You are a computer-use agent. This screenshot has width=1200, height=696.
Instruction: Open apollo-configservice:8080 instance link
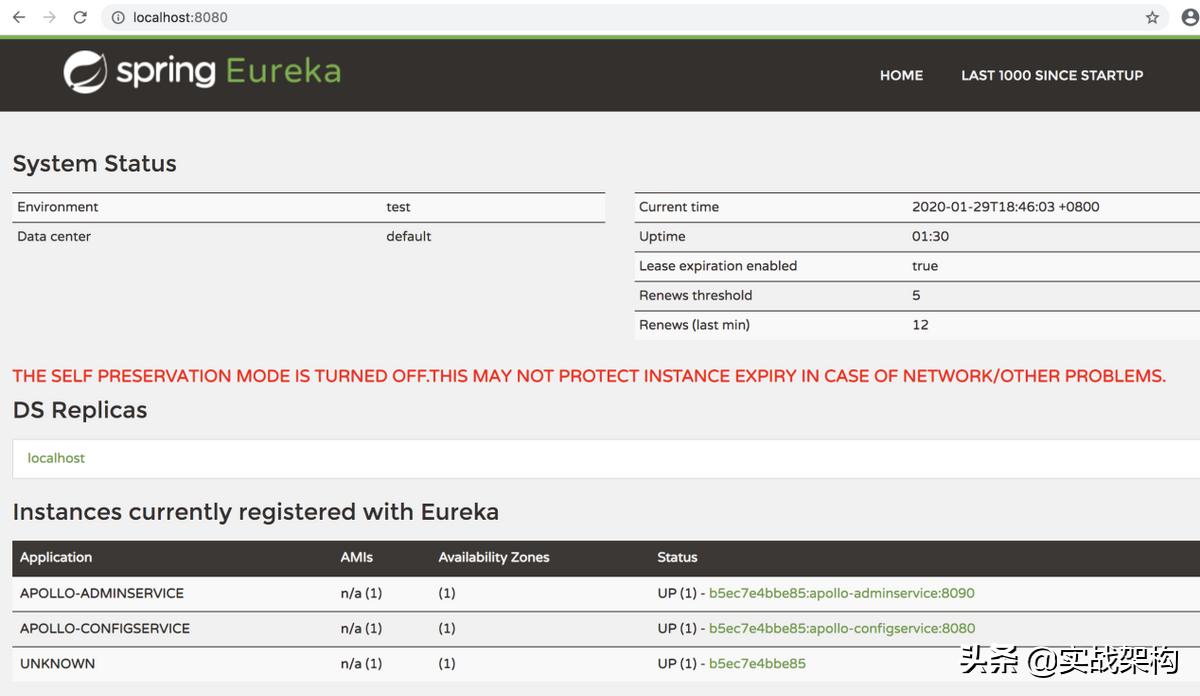click(x=842, y=628)
